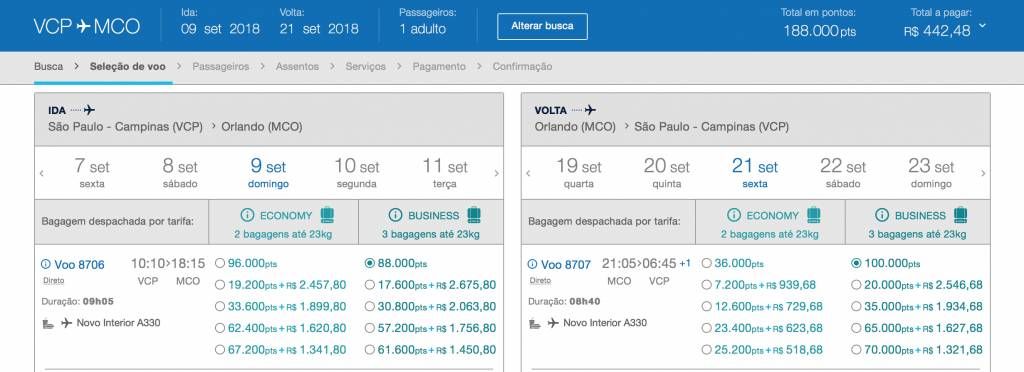Click the Direto link under Voo 8707
The image size is (1024, 372).
click(x=539, y=281)
